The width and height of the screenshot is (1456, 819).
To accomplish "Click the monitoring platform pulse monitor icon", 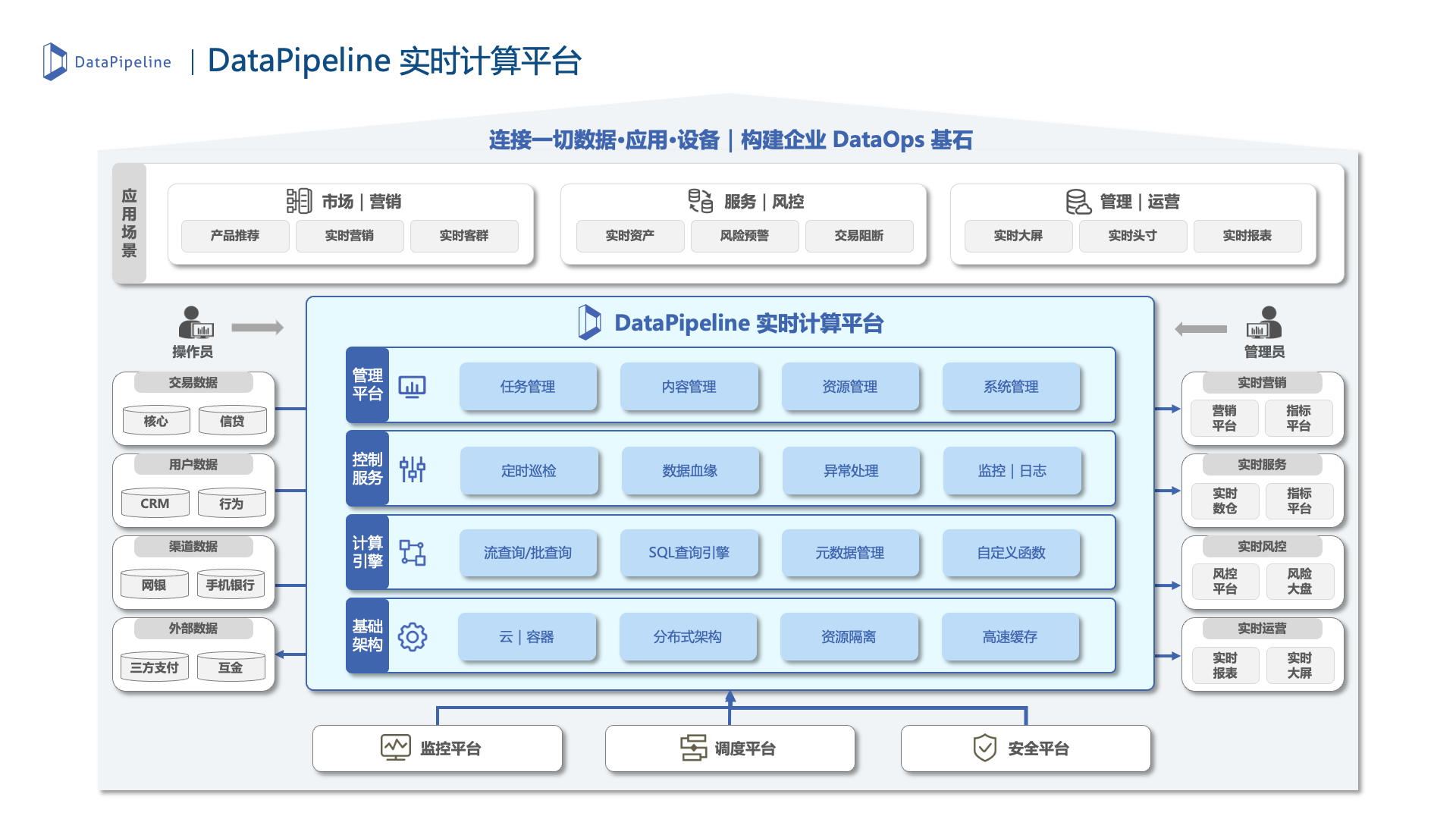I will [x=396, y=748].
